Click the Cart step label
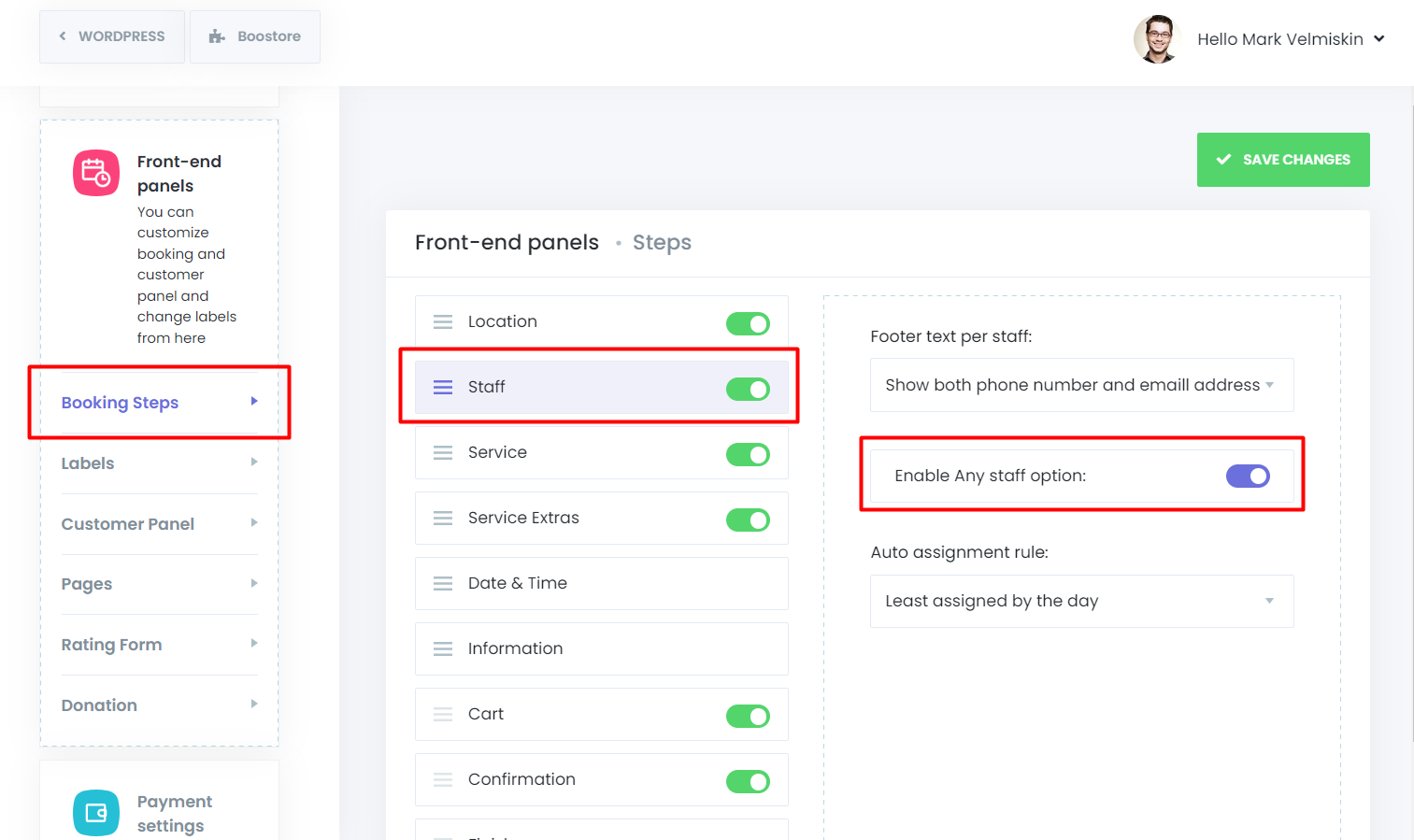Image resolution: width=1414 pixels, height=840 pixels. pos(486,714)
